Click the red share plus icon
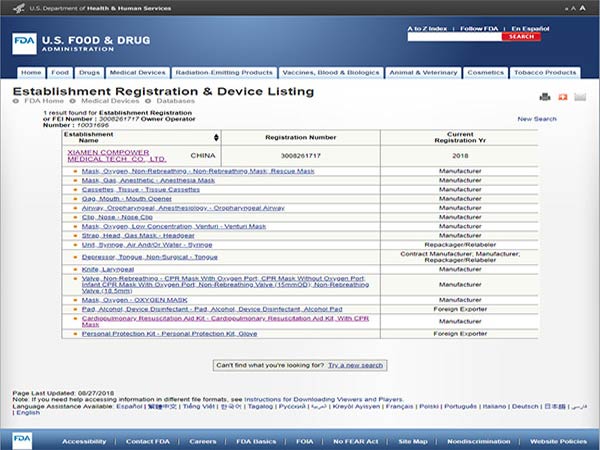 [561, 97]
